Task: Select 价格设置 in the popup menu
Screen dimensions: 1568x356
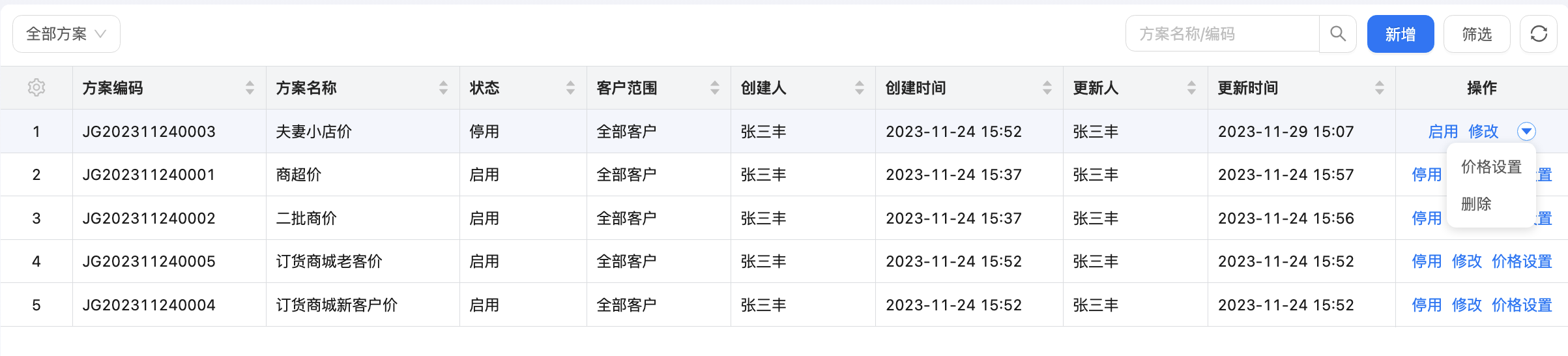Action: [1491, 167]
